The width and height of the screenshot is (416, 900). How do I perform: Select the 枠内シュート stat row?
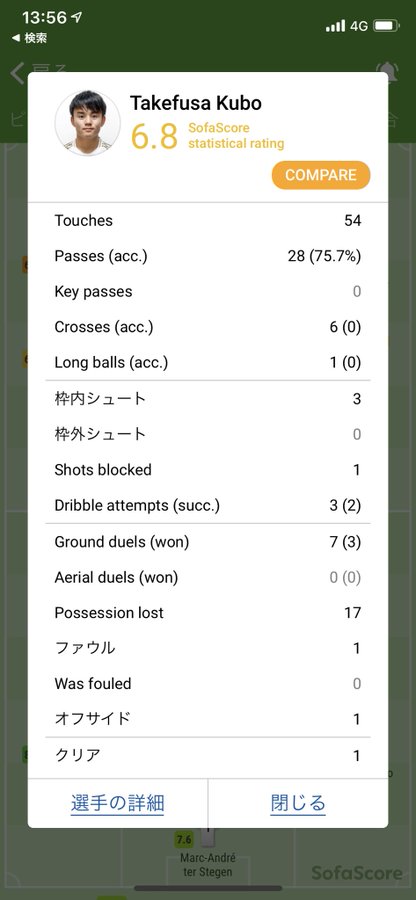tap(208, 398)
